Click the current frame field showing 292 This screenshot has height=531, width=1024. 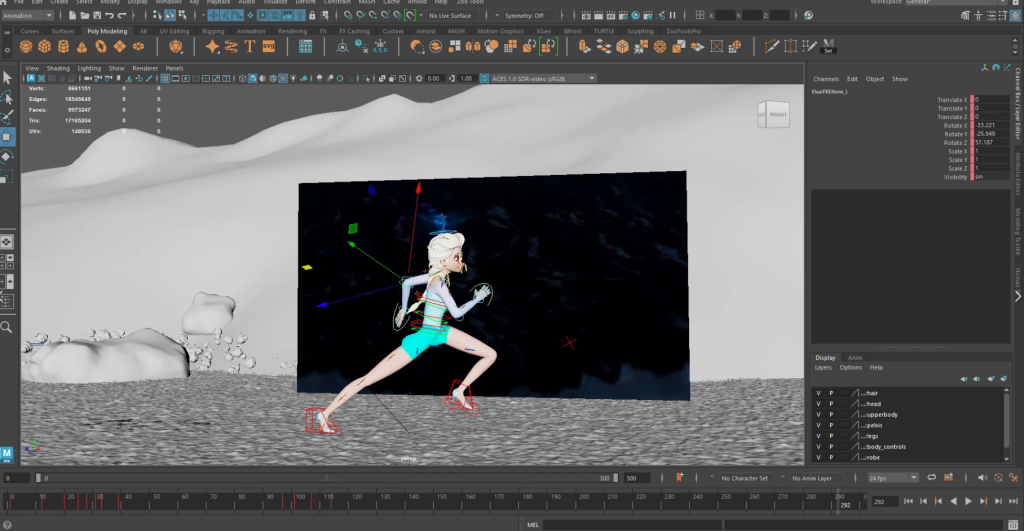pos(885,502)
